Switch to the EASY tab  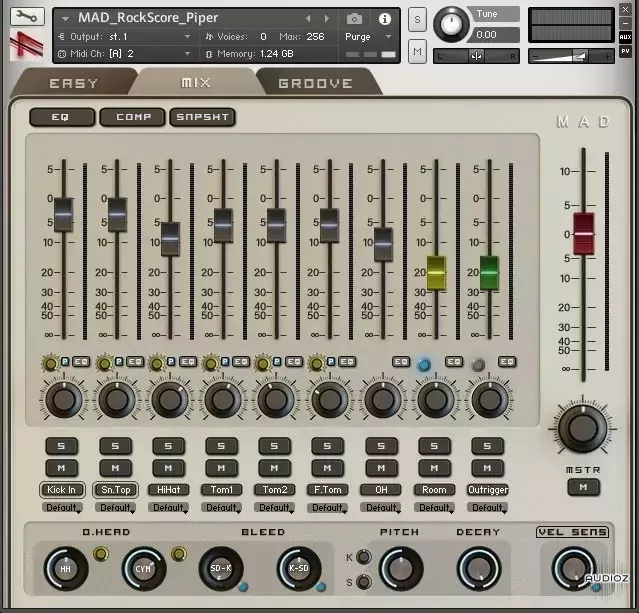tap(73, 83)
